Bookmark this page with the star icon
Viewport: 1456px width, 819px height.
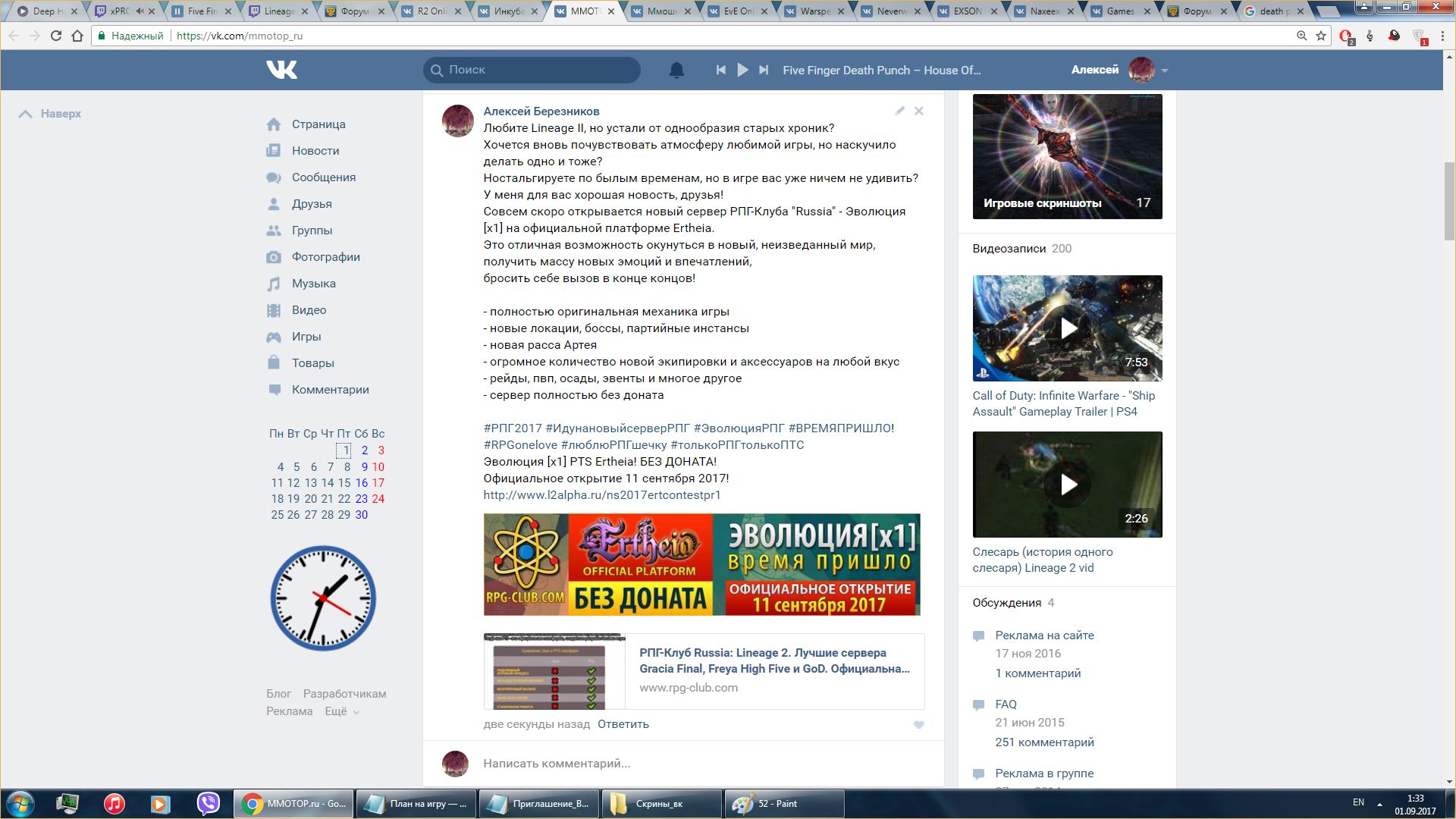coord(1321,36)
